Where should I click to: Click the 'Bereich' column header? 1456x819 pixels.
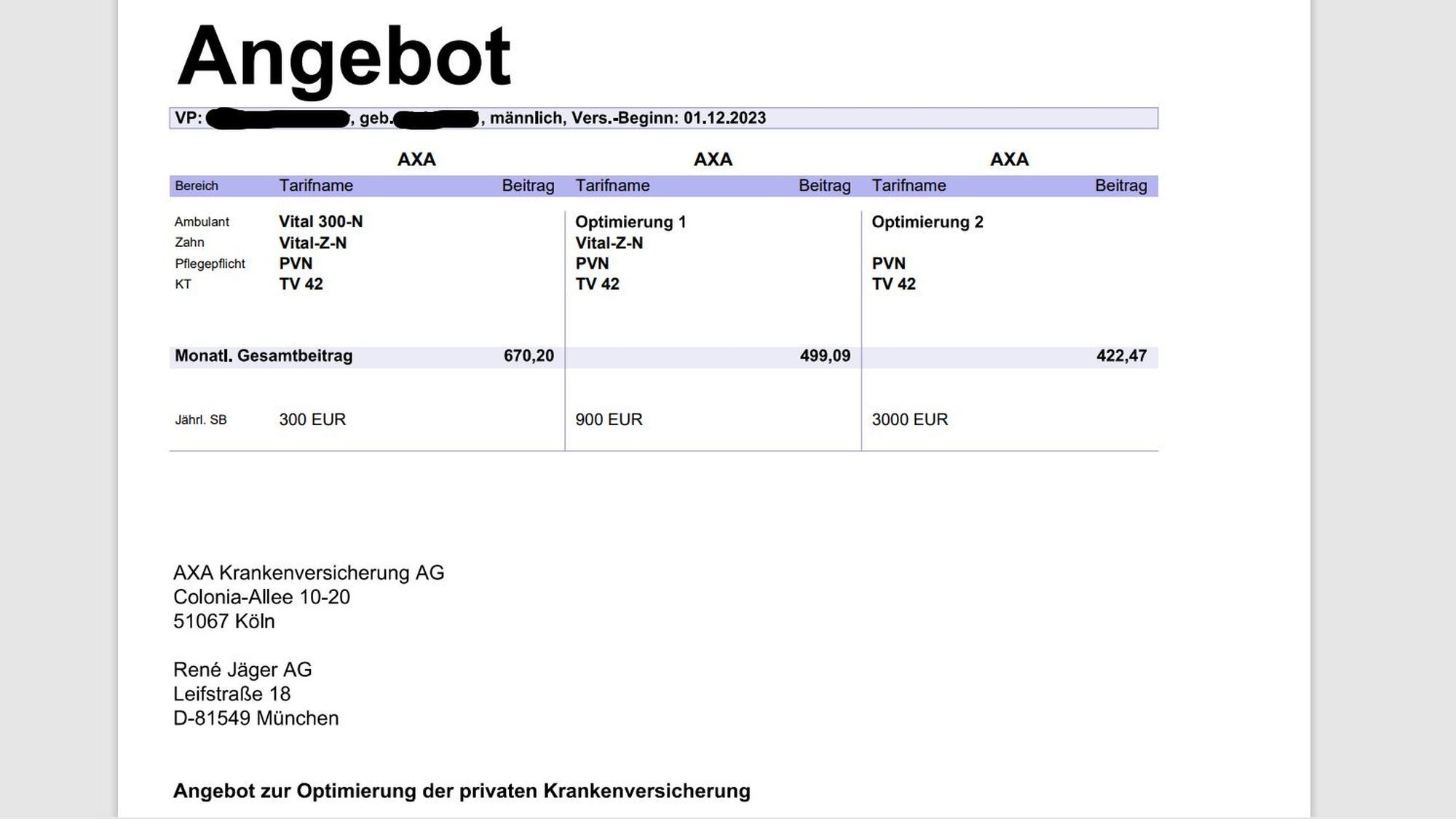pyautogui.click(x=197, y=186)
